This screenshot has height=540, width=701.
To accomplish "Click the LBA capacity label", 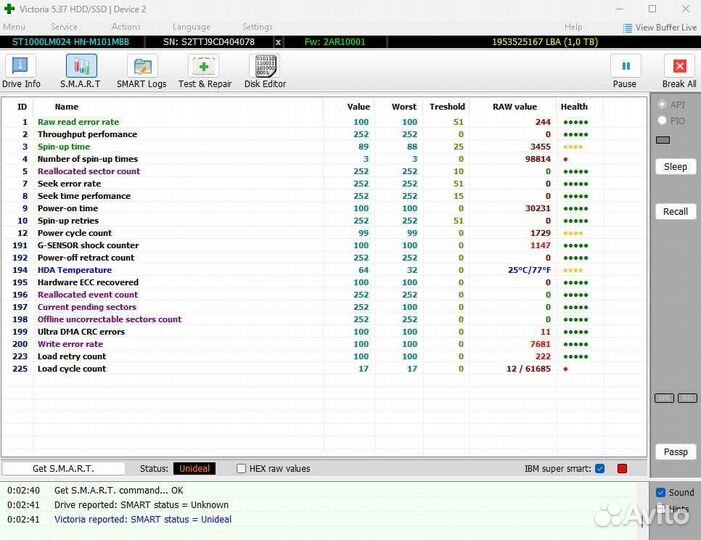I will click(545, 42).
